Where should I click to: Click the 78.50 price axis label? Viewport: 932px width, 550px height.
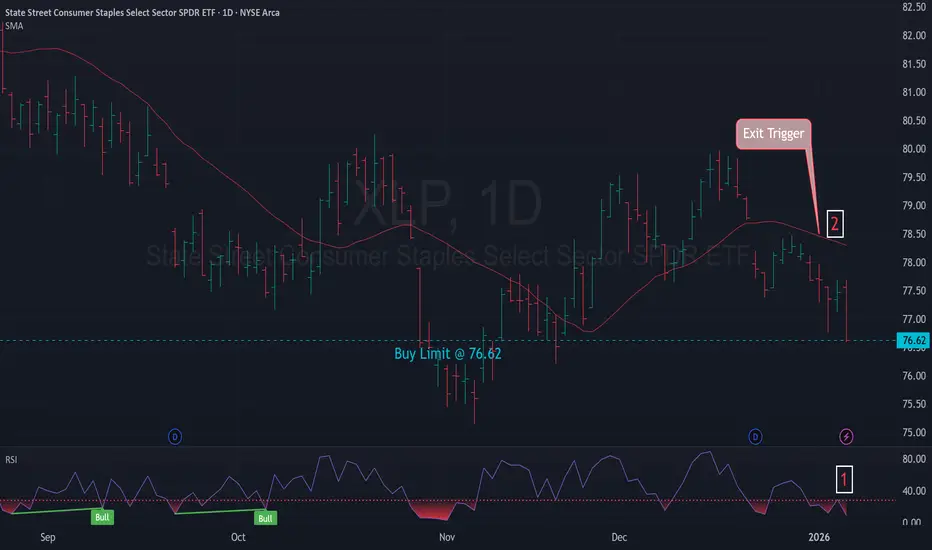pos(914,234)
